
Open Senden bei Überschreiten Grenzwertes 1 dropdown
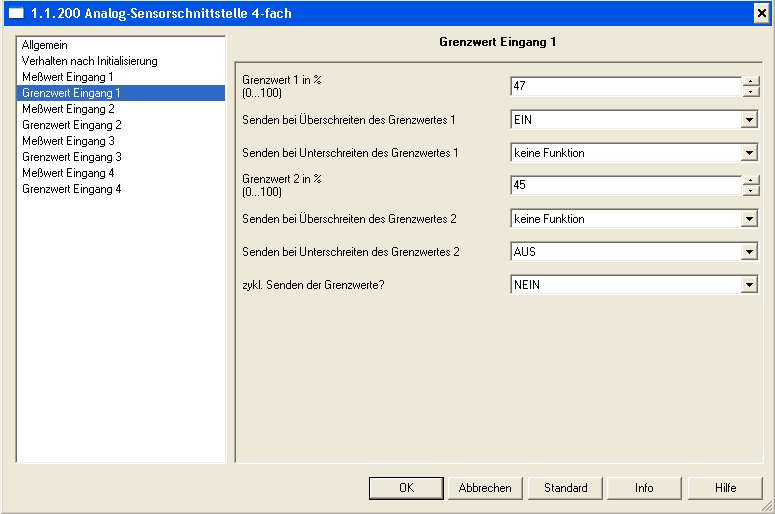pos(749,120)
